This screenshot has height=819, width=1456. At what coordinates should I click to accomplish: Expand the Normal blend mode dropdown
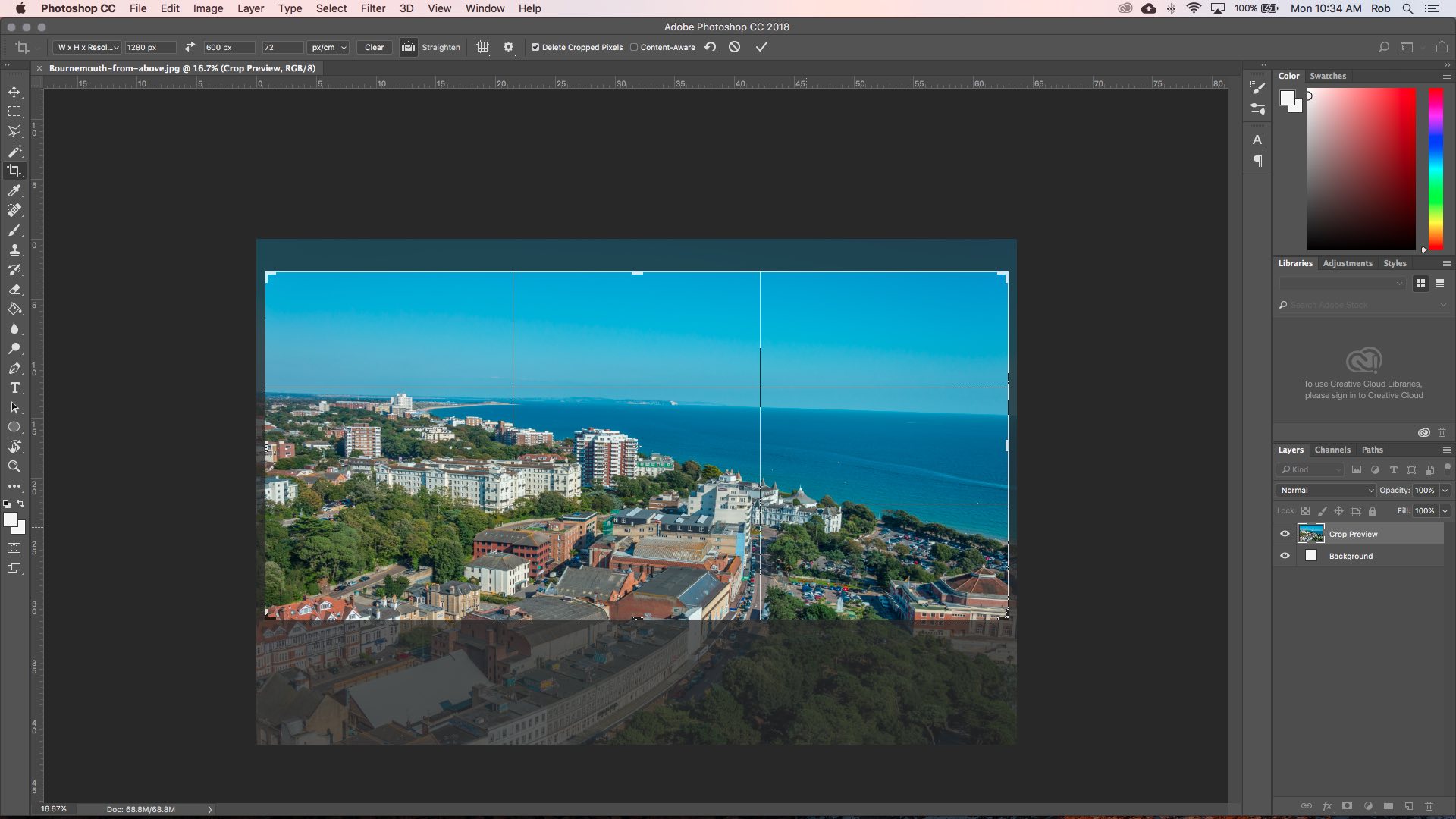click(1326, 490)
